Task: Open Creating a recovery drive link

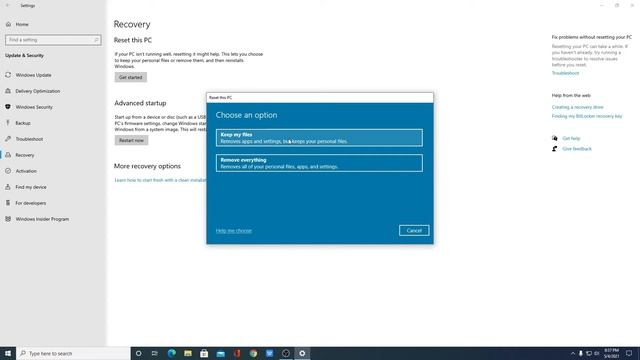Action: (577, 107)
